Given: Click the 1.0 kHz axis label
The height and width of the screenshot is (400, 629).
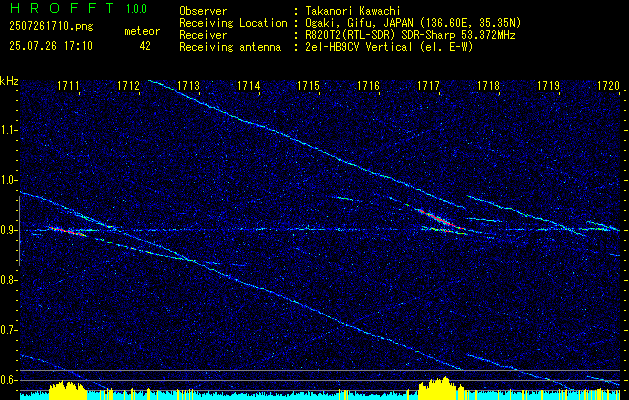Looking at the screenshot, I should (9, 180).
